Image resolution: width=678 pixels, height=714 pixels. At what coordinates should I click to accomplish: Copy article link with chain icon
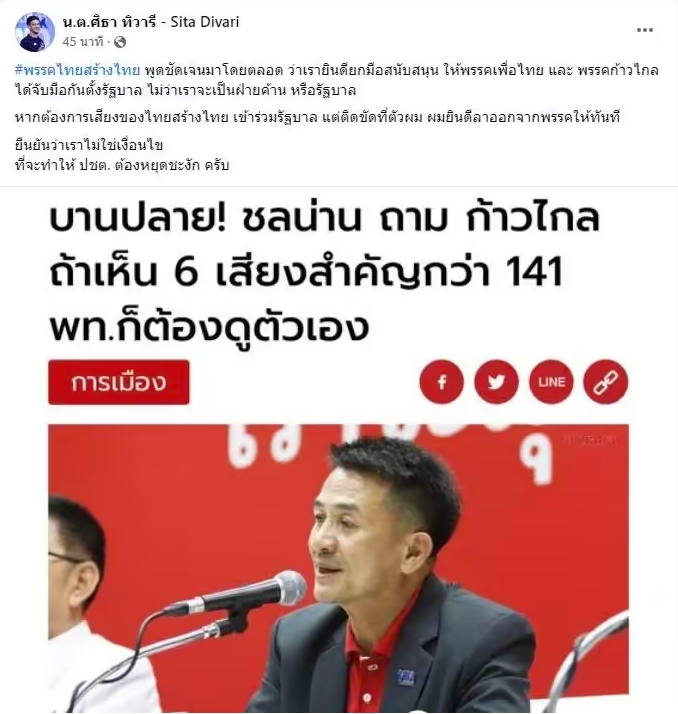point(606,382)
